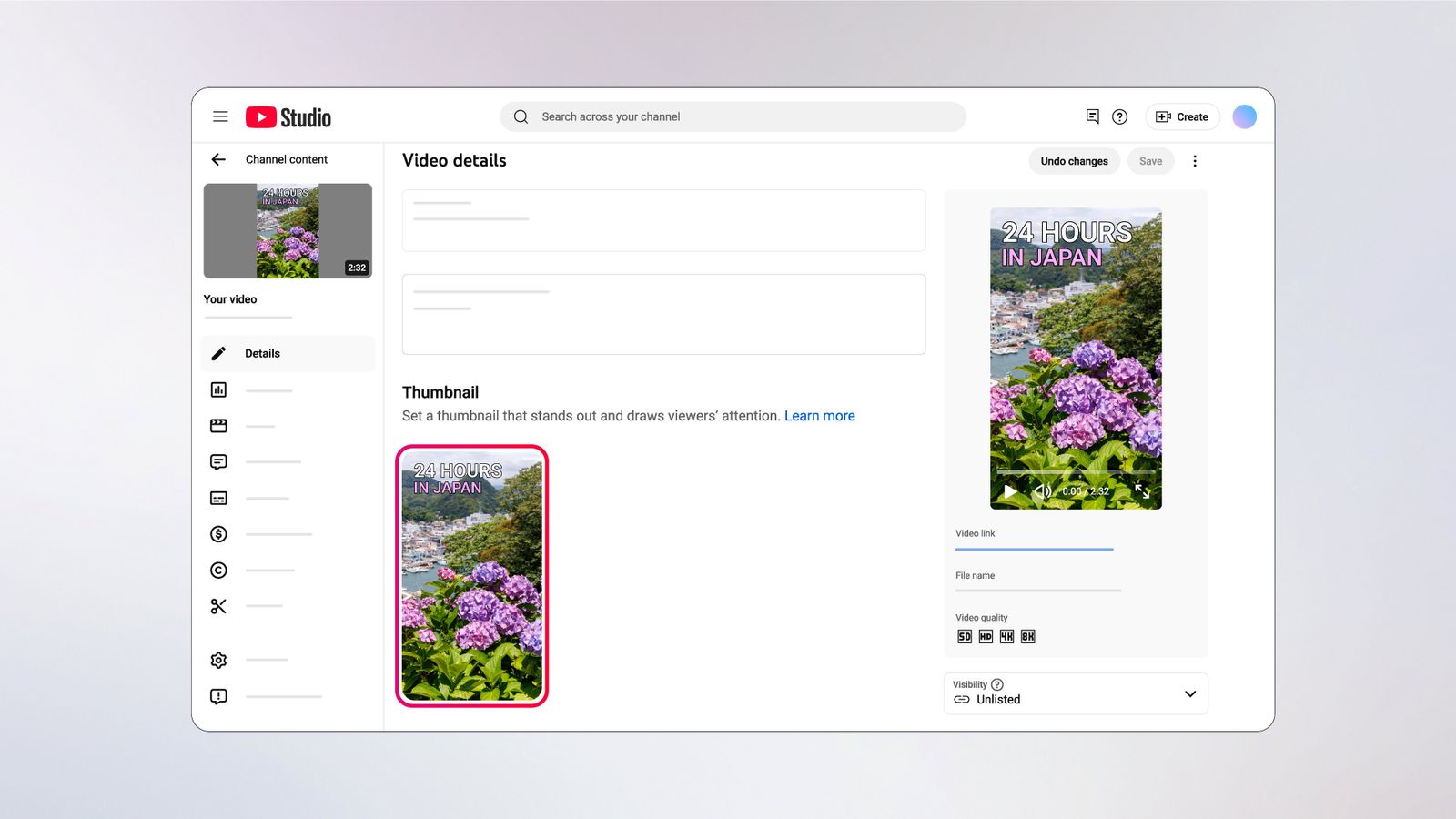
Task: Open the Editor clapperboard icon
Action: [x=218, y=426]
